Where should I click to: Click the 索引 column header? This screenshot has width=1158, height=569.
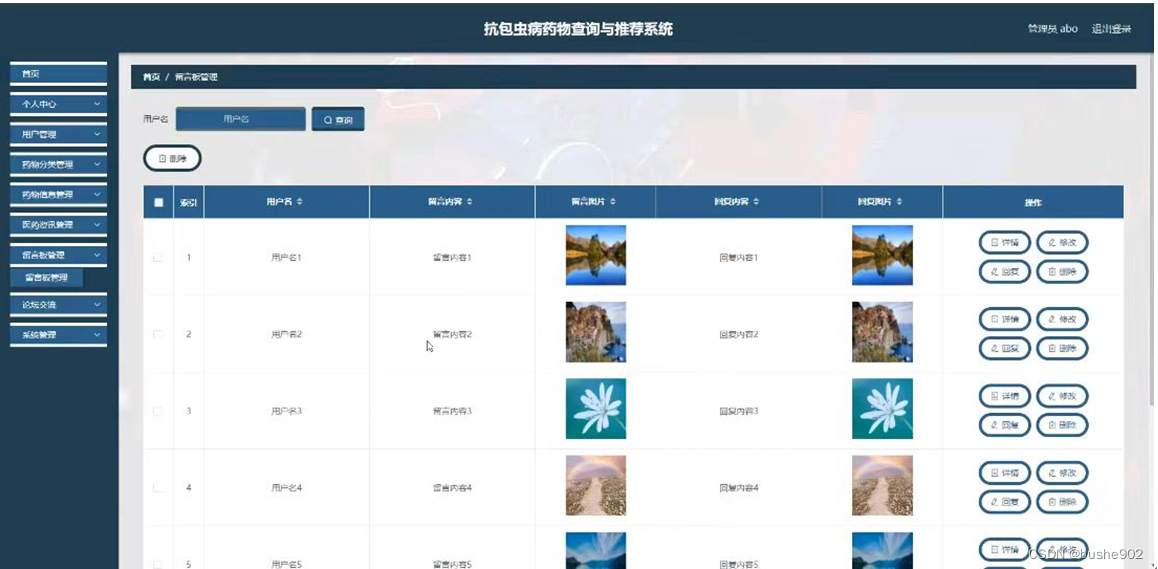188,202
